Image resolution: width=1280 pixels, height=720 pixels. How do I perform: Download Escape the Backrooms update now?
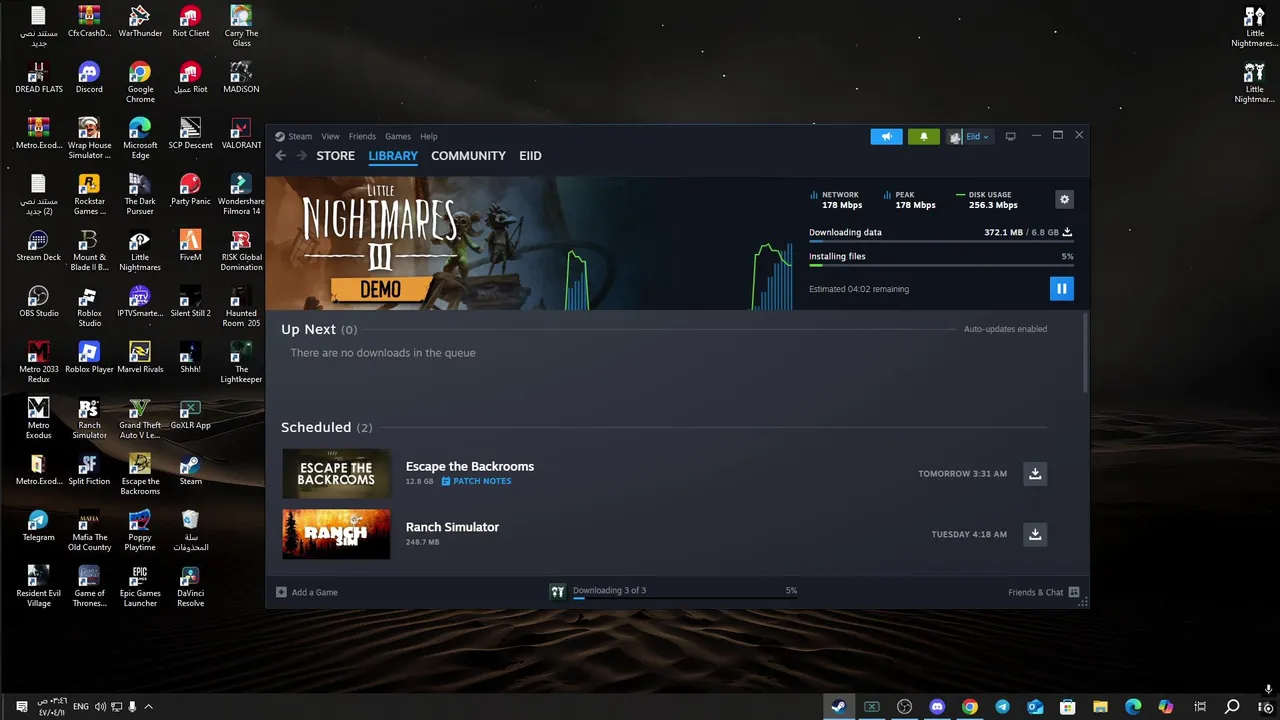point(1035,473)
